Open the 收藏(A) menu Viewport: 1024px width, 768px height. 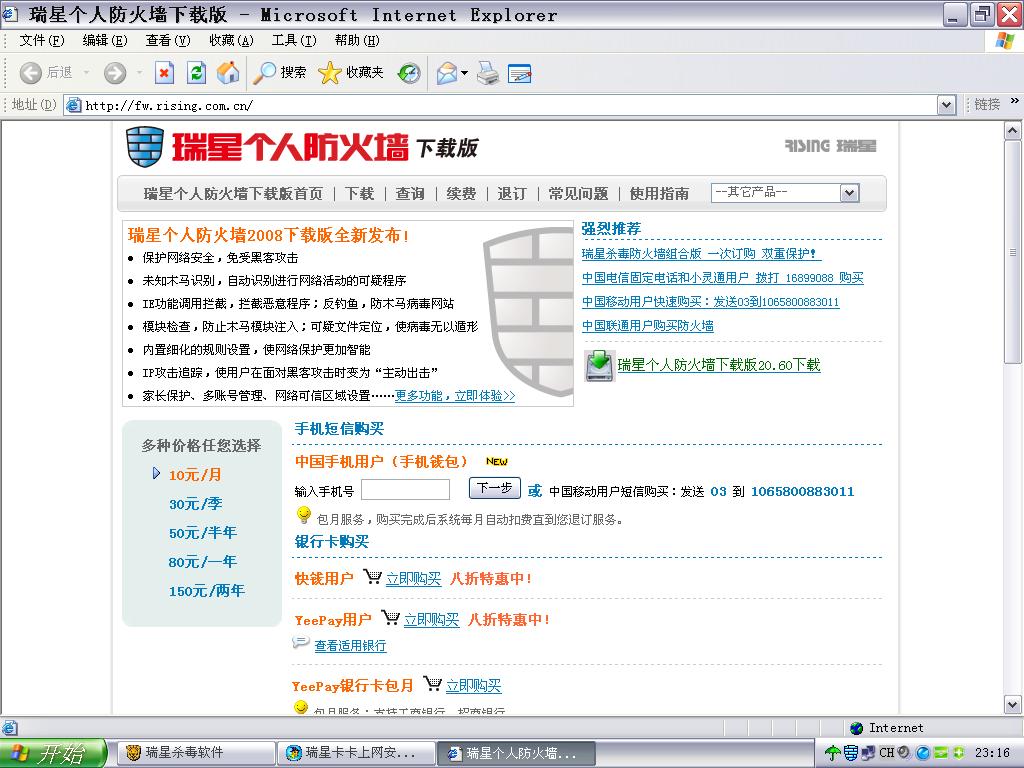click(231, 40)
